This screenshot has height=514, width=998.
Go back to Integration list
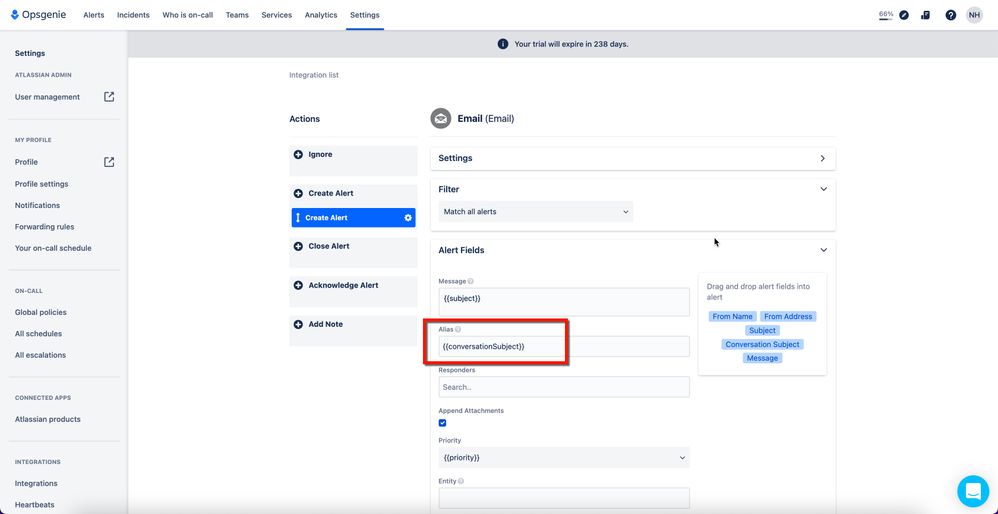pyautogui.click(x=314, y=75)
